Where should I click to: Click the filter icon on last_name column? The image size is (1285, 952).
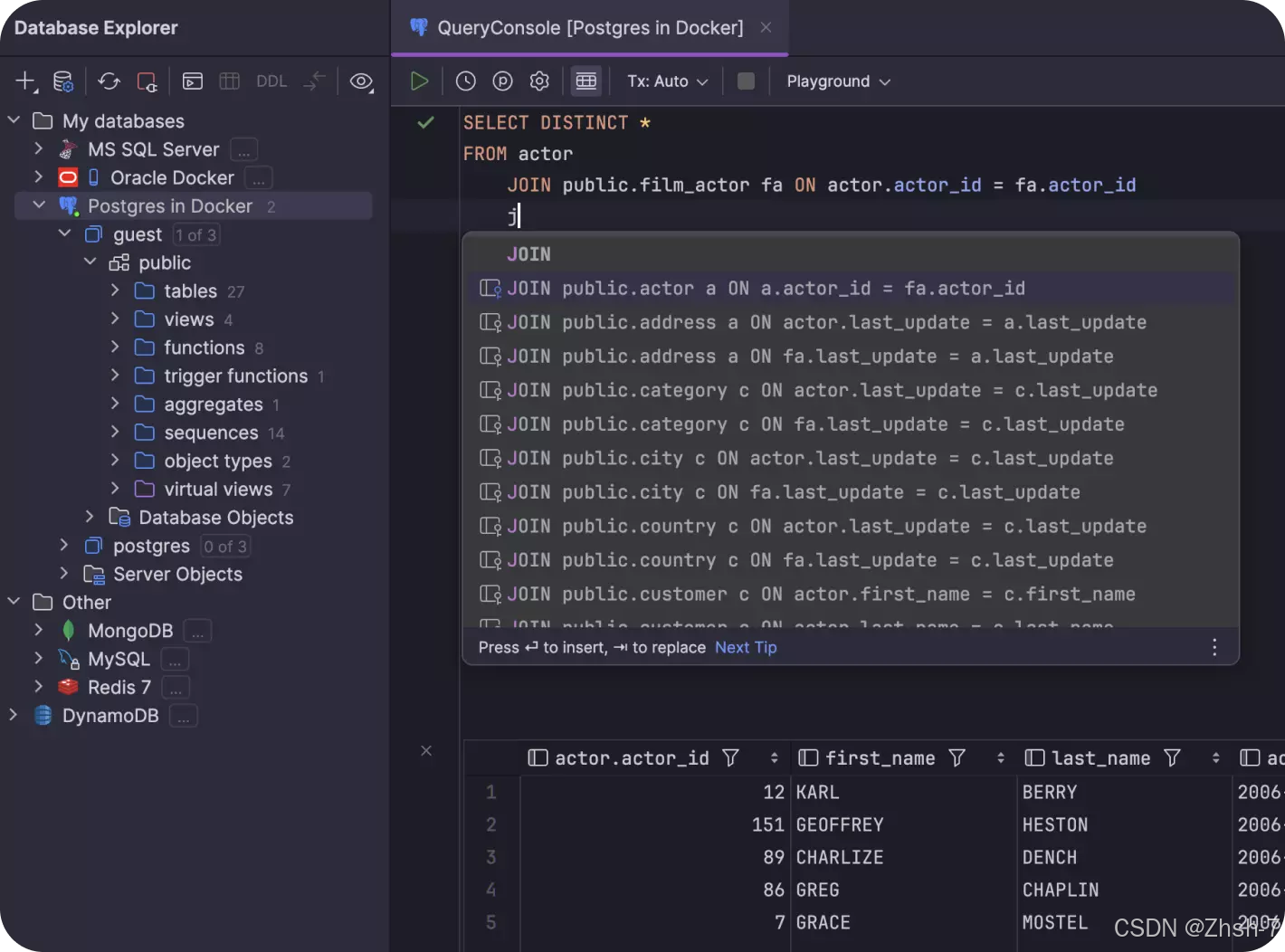(1173, 757)
